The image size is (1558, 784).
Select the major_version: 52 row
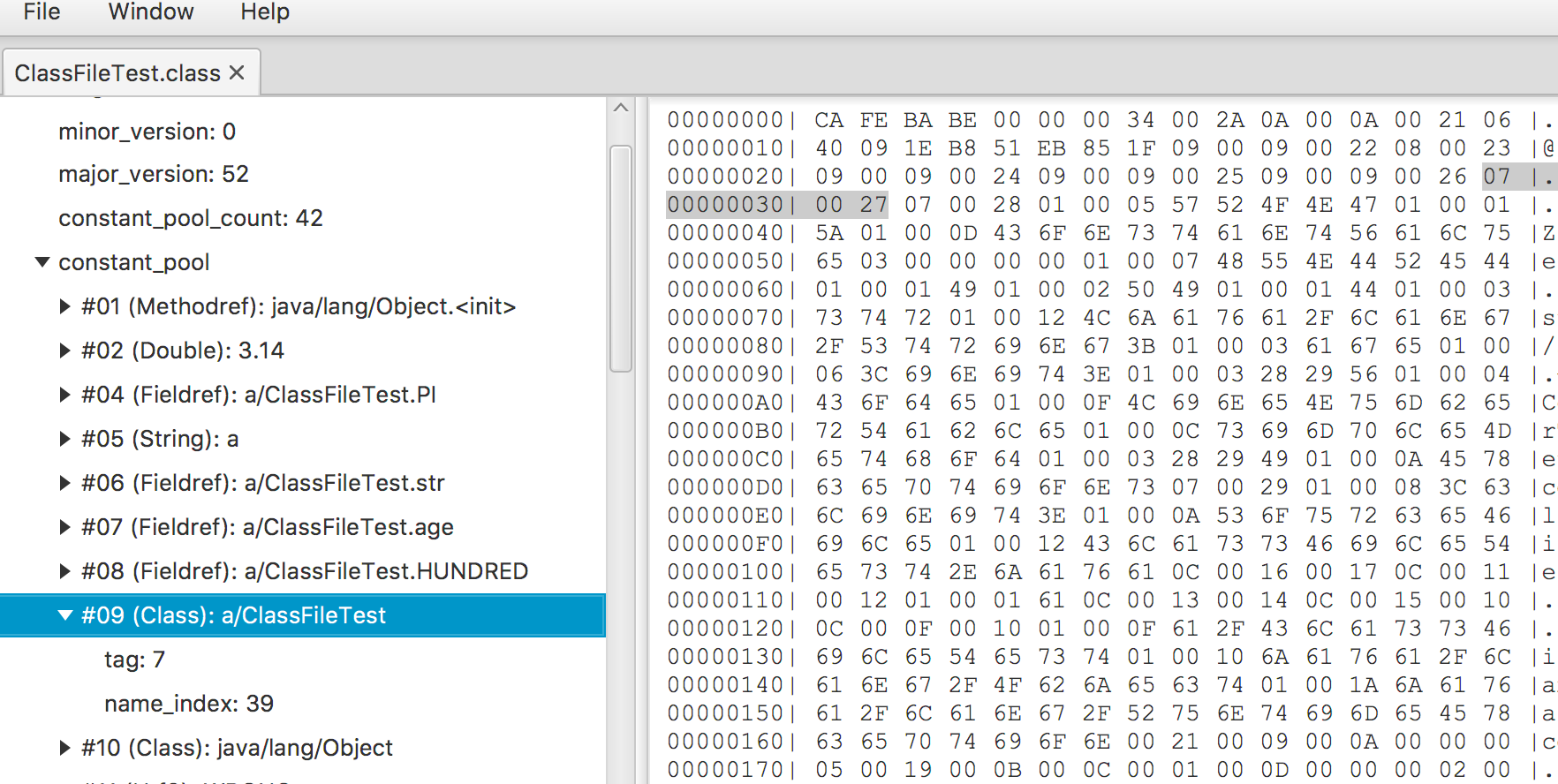coord(303,174)
